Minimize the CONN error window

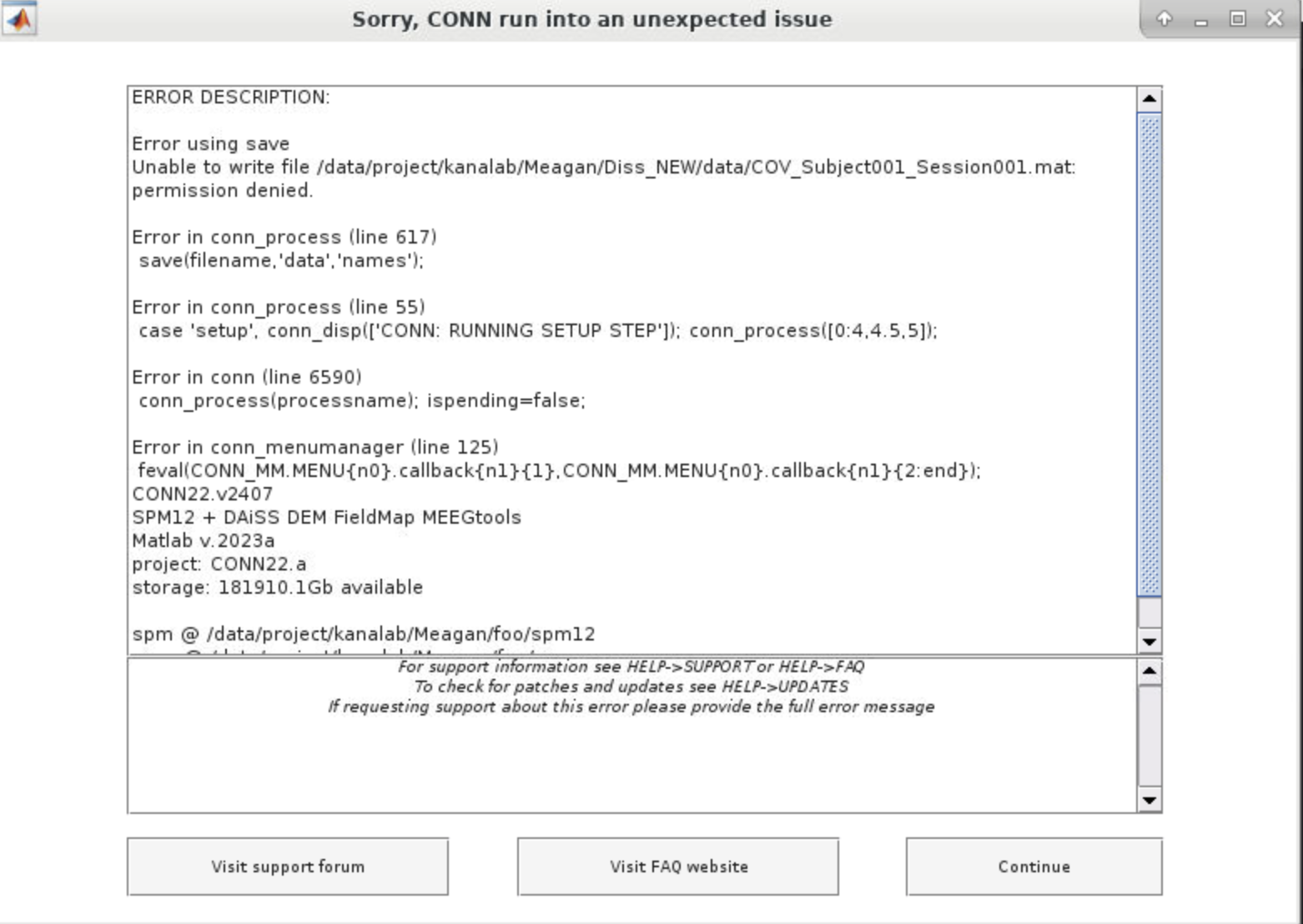click(x=1200, y=19)
